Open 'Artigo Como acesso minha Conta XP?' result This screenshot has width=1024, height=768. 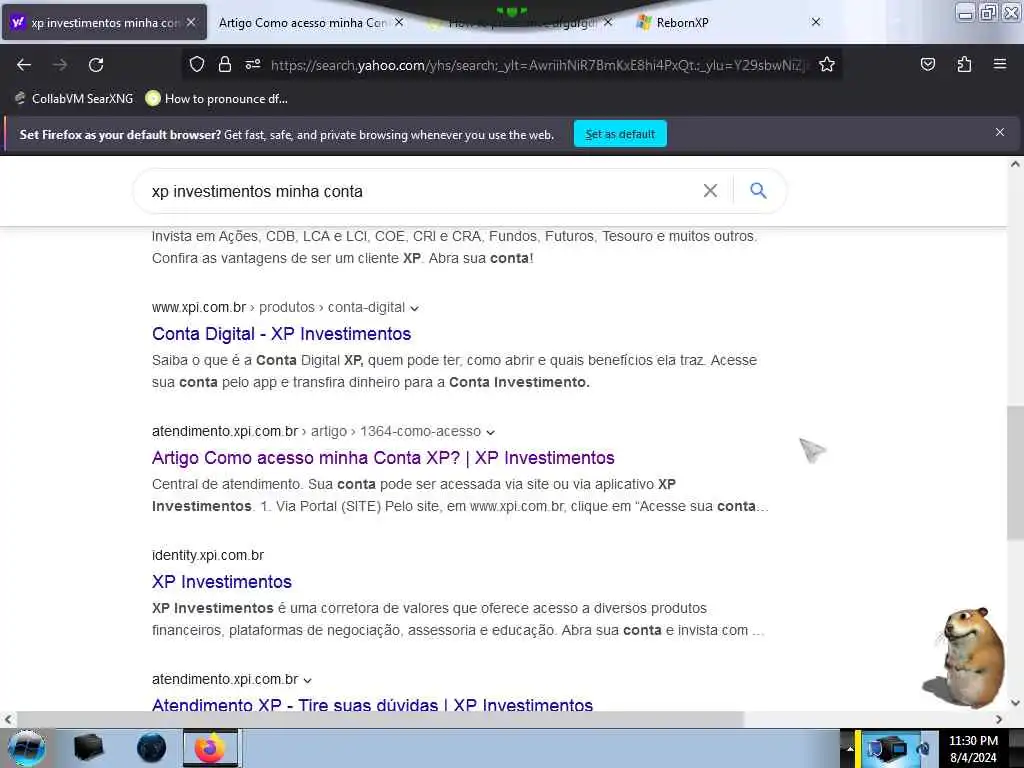click(383, 458)
